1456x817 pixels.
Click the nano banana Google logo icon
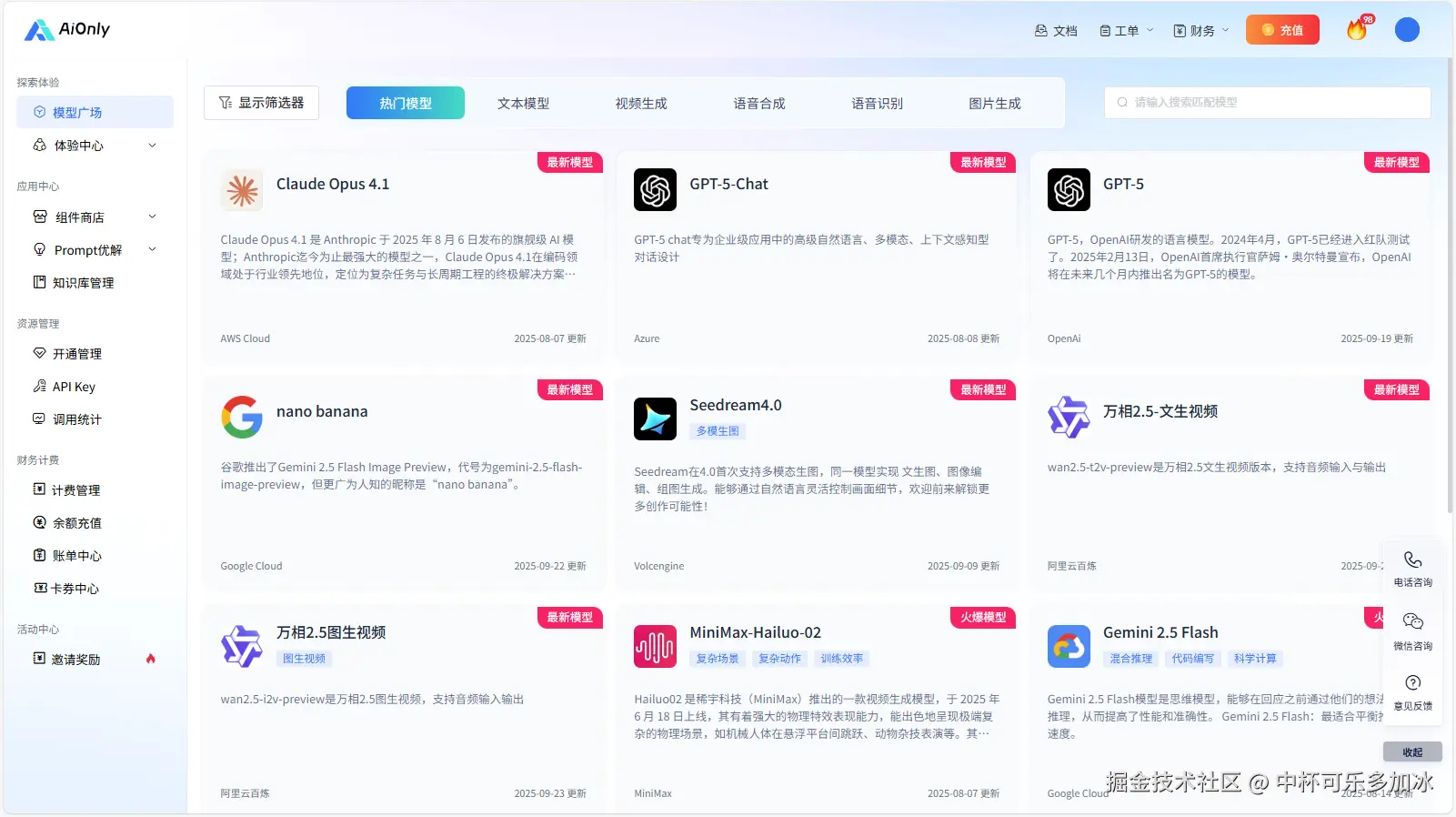pos(242,417)
